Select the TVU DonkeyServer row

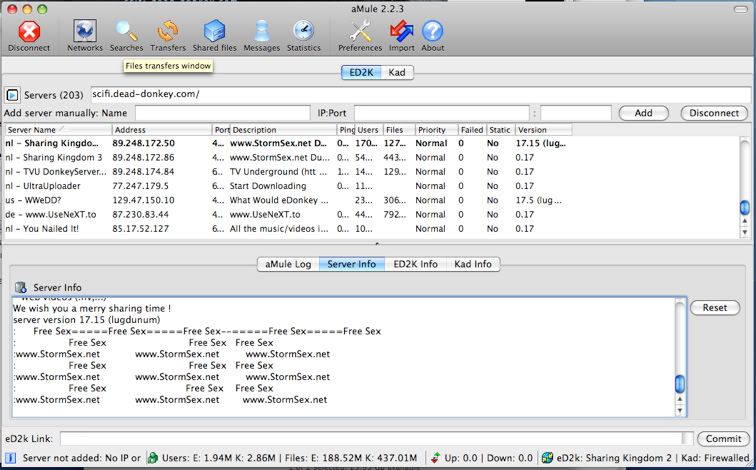(371, 172)
